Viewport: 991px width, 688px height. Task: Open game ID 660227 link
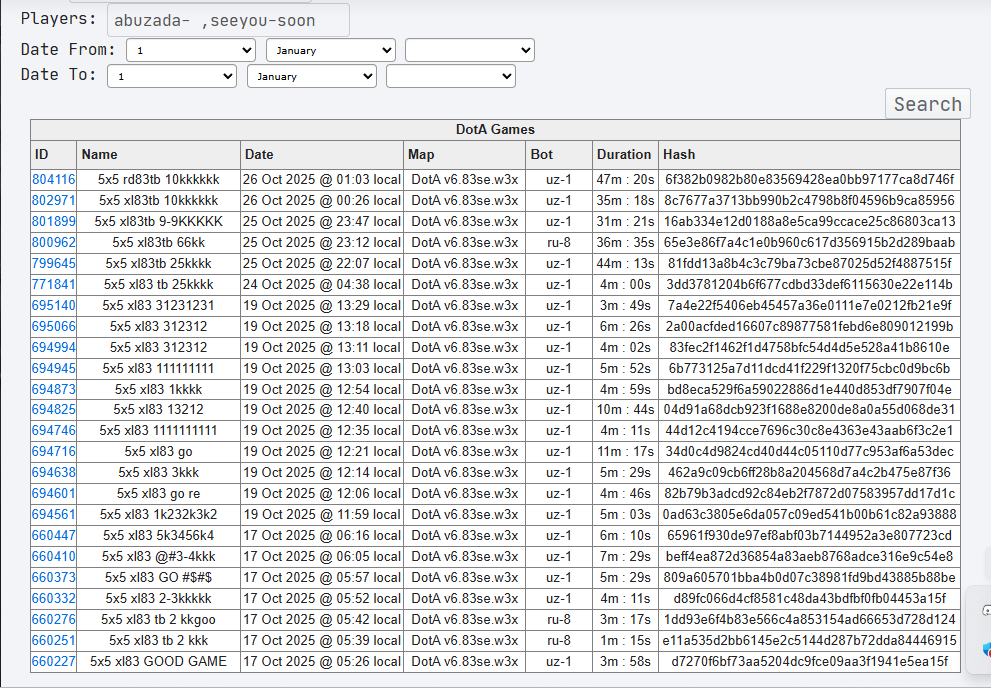point(54,661)
